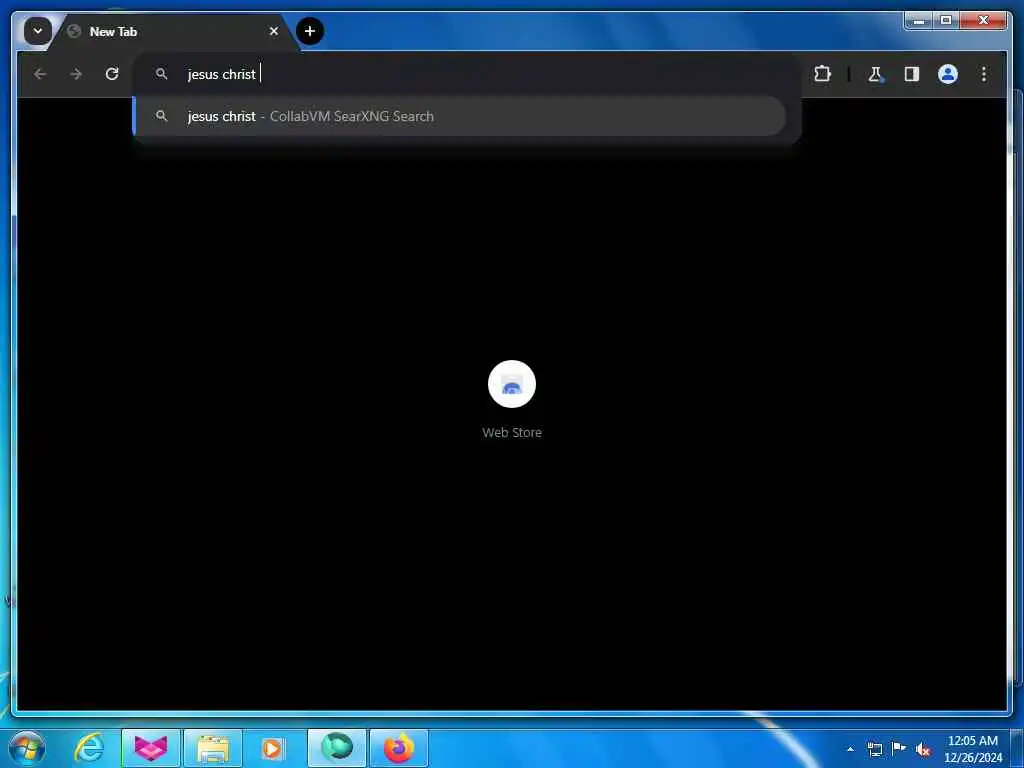Select the CollabVM SearXNG Search suggestion
The image size is (1024, 768).
click(x=460, y=116)
